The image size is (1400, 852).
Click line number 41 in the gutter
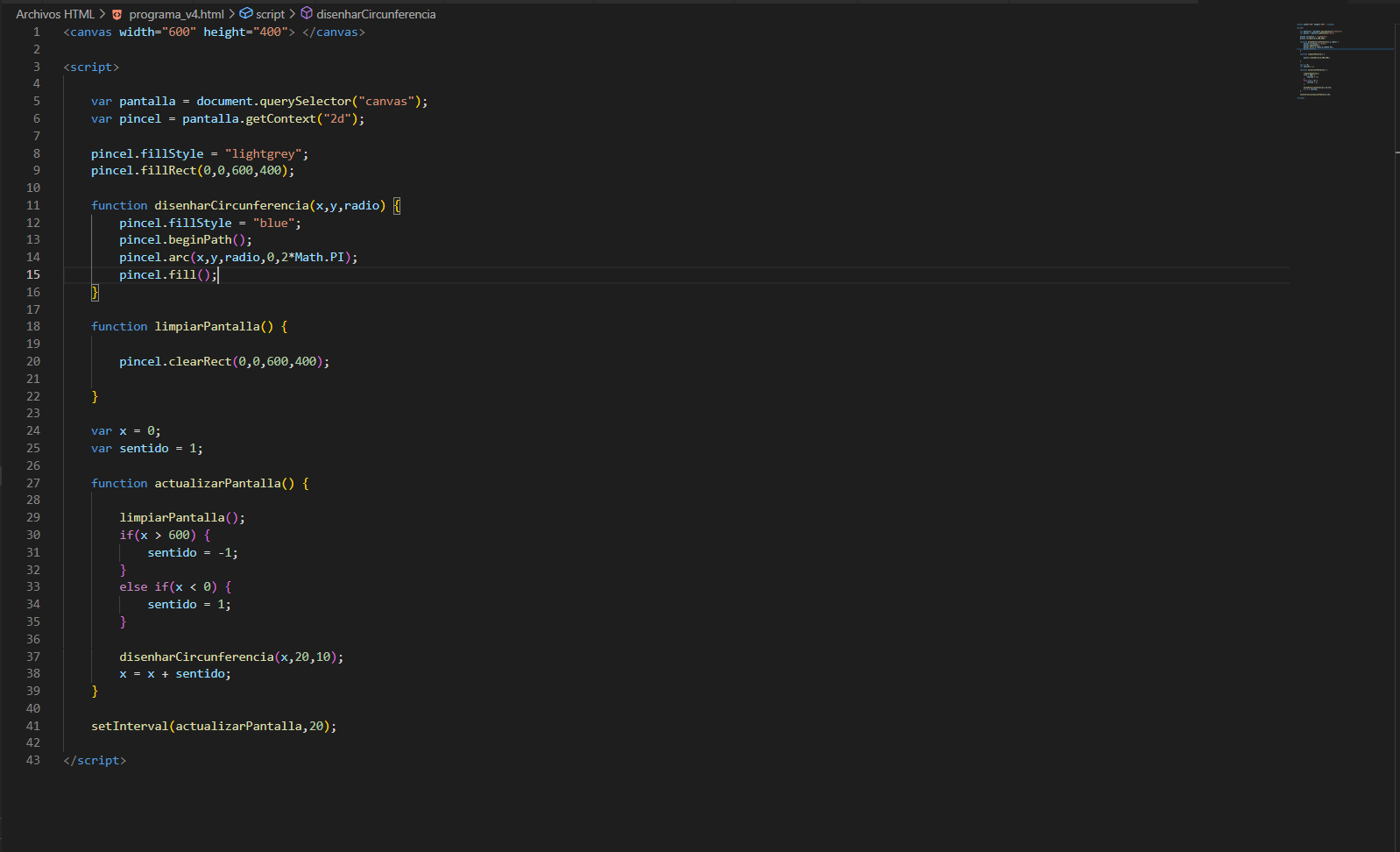[33, 726]
